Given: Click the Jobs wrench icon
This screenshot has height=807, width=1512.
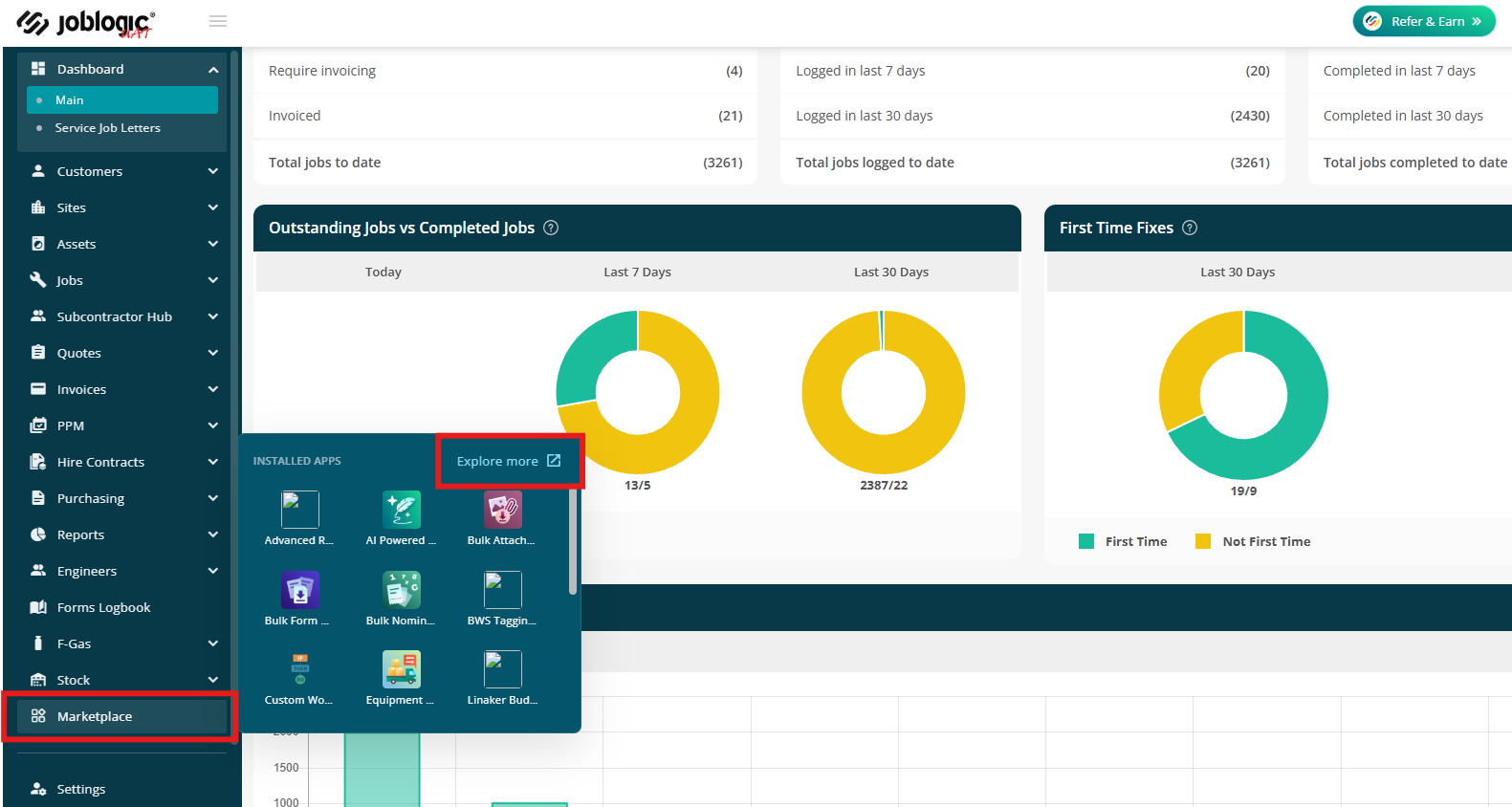Looking at the screenshot, I should [38, 280].
